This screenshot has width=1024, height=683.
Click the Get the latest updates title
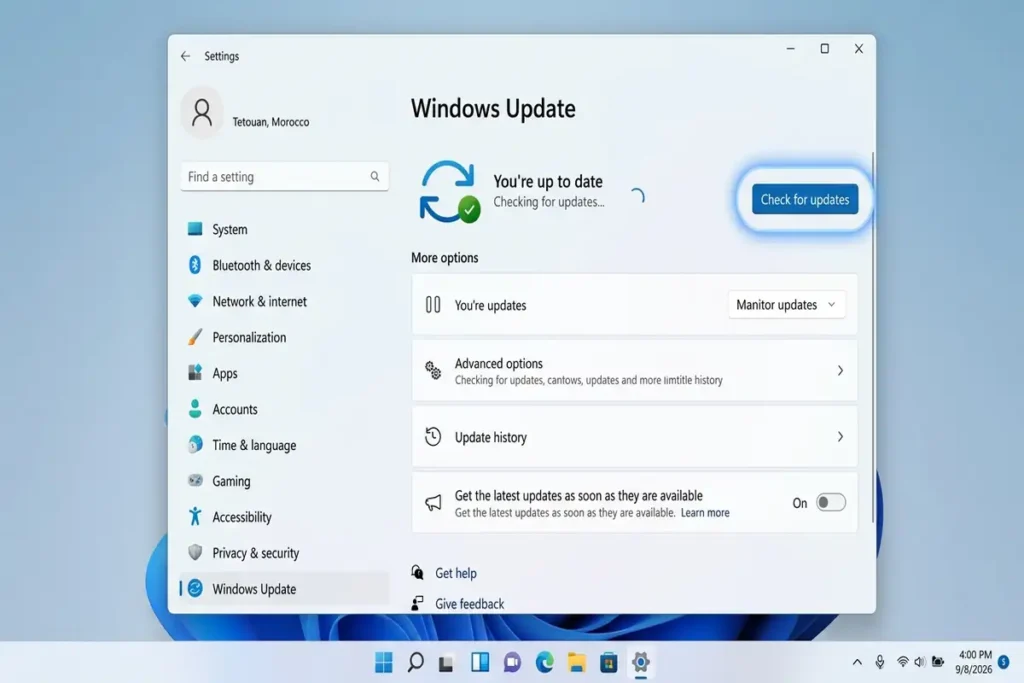(x=579, y=495)
